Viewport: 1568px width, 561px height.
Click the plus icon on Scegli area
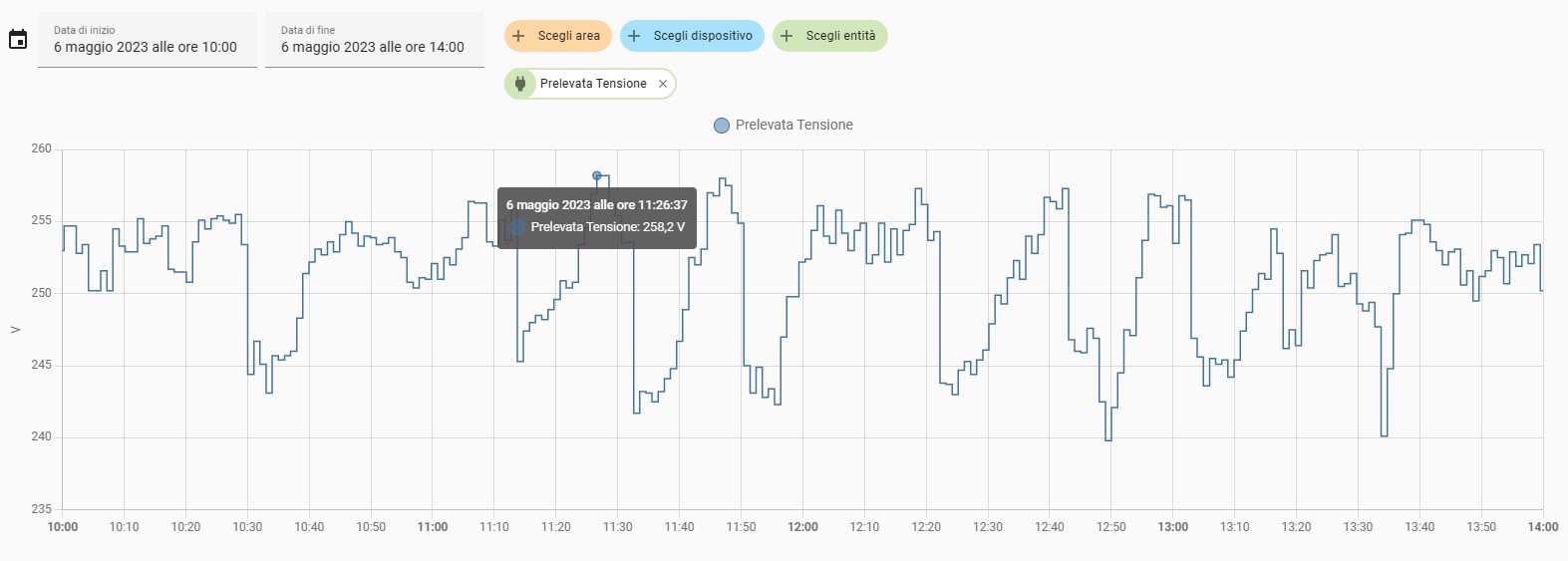[x=518, y=36]
